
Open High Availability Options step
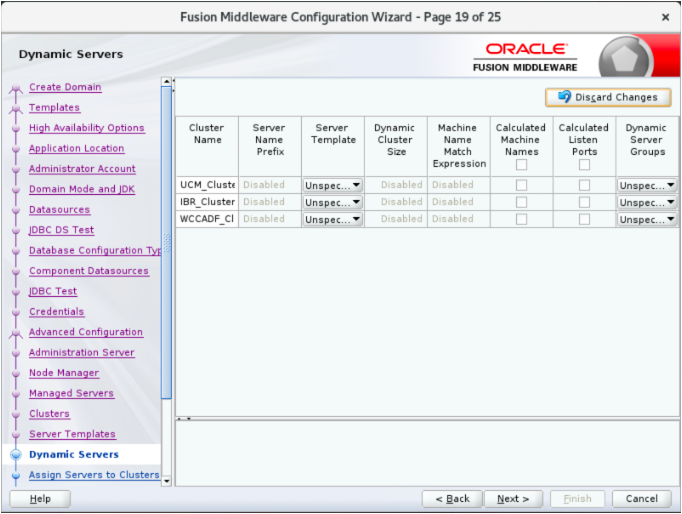(87, 128)
